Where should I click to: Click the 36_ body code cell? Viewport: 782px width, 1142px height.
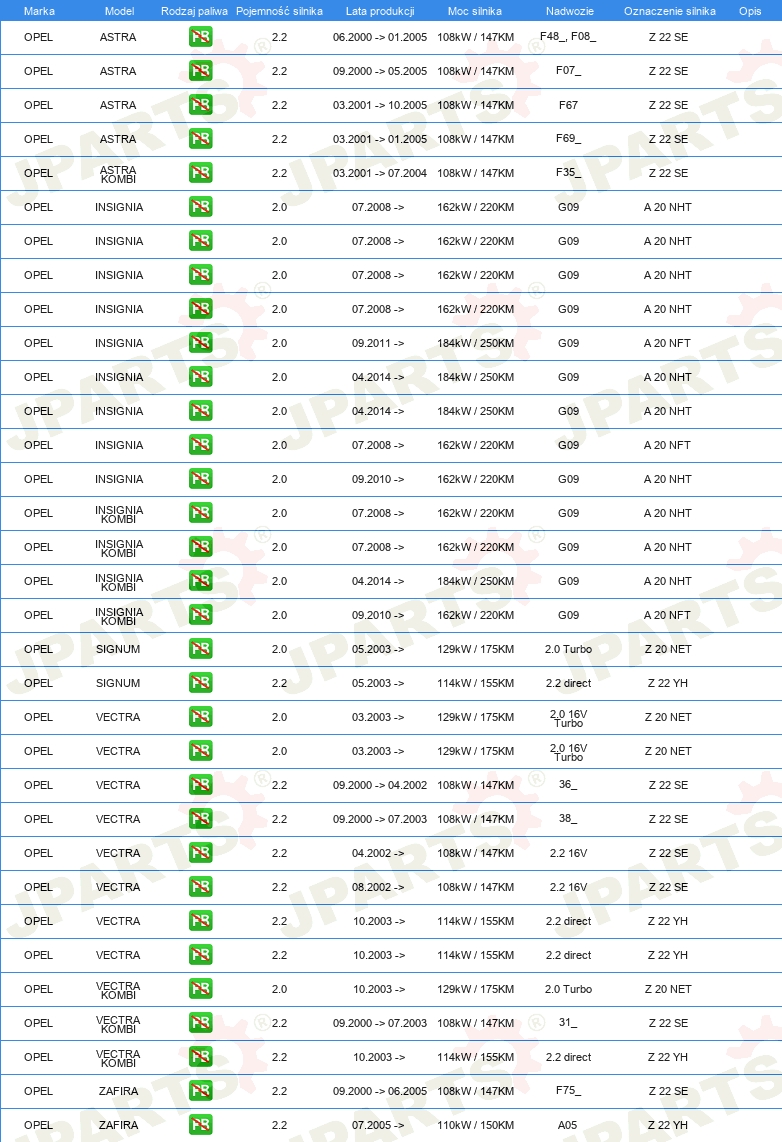(568, 784)
